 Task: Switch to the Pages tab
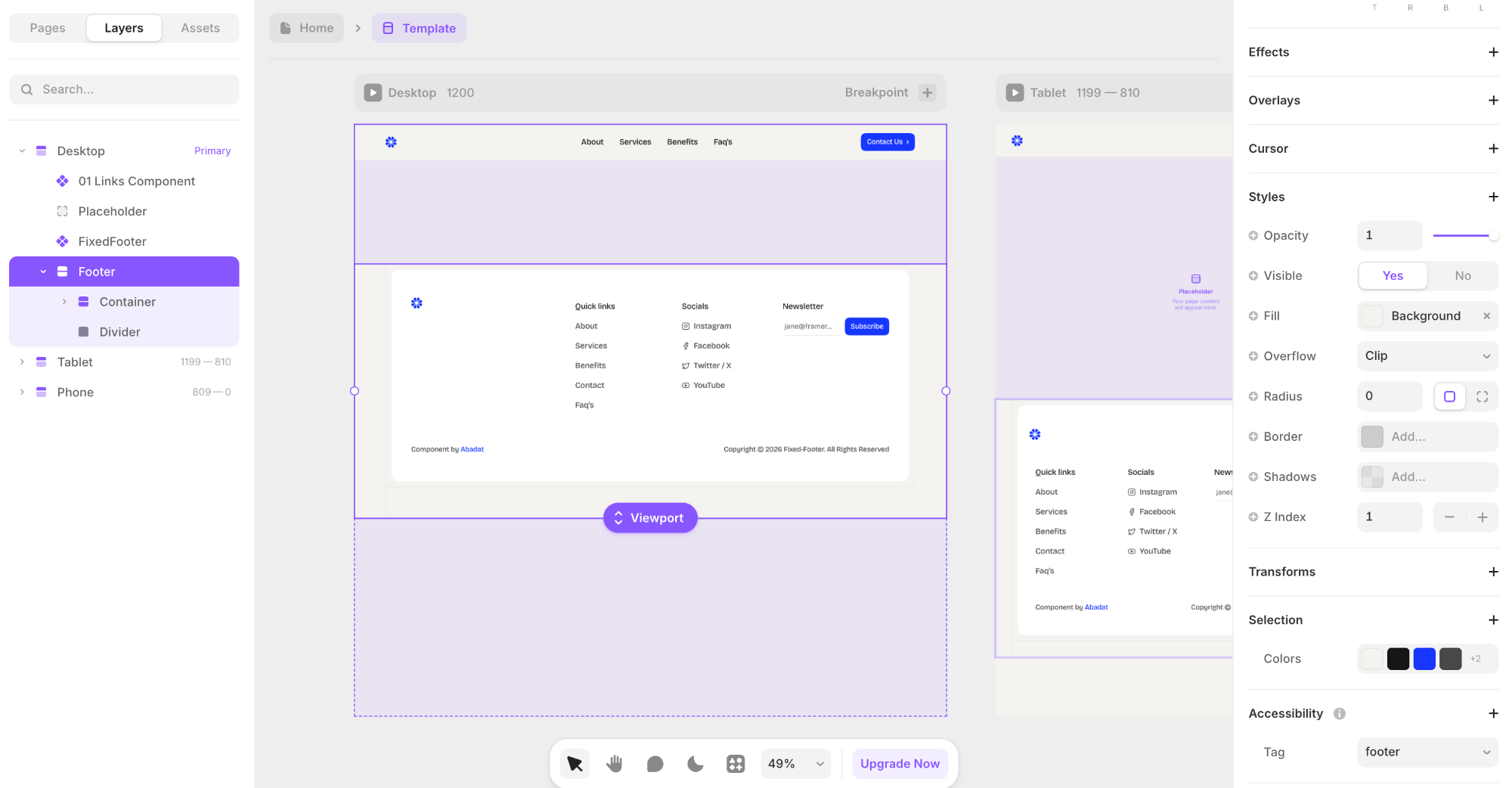48,28
